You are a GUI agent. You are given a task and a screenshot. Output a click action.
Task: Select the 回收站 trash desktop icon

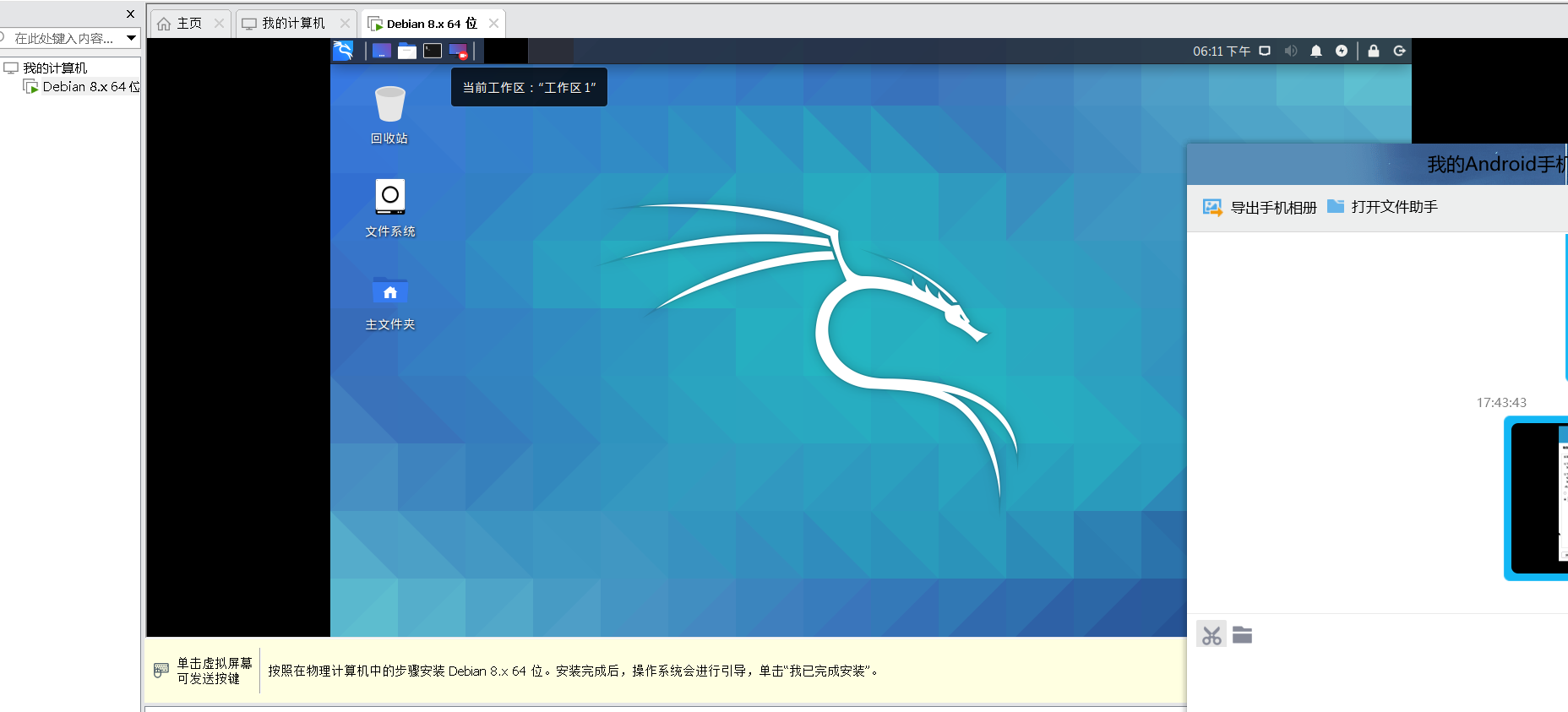389,115
